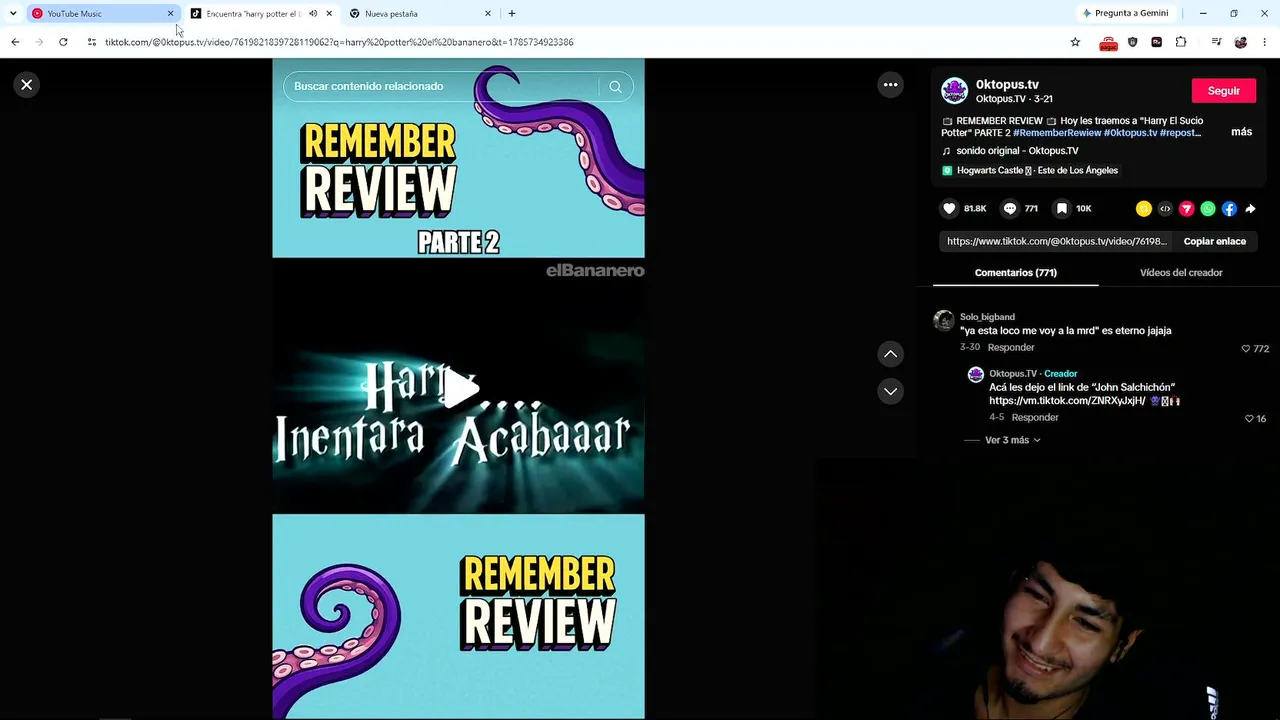Viewport: 1280px width, 720px height.
Task: Bookmark this page with the star icon
Action: pos(1075,42)
